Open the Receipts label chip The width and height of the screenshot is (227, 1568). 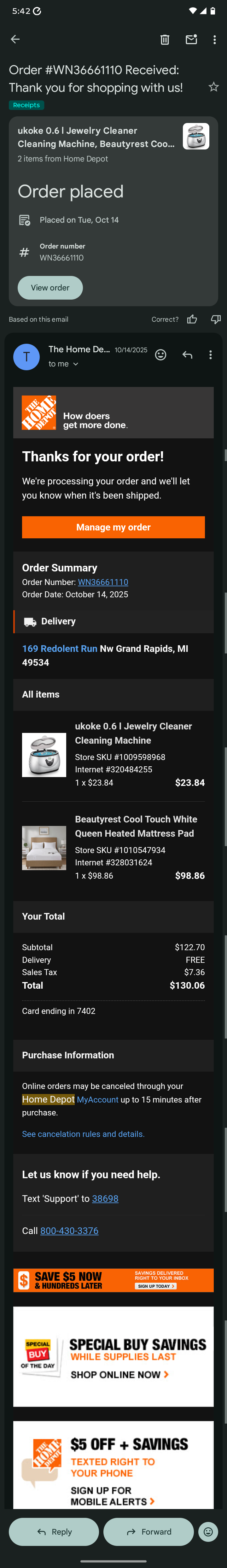[x=26, y=105]
